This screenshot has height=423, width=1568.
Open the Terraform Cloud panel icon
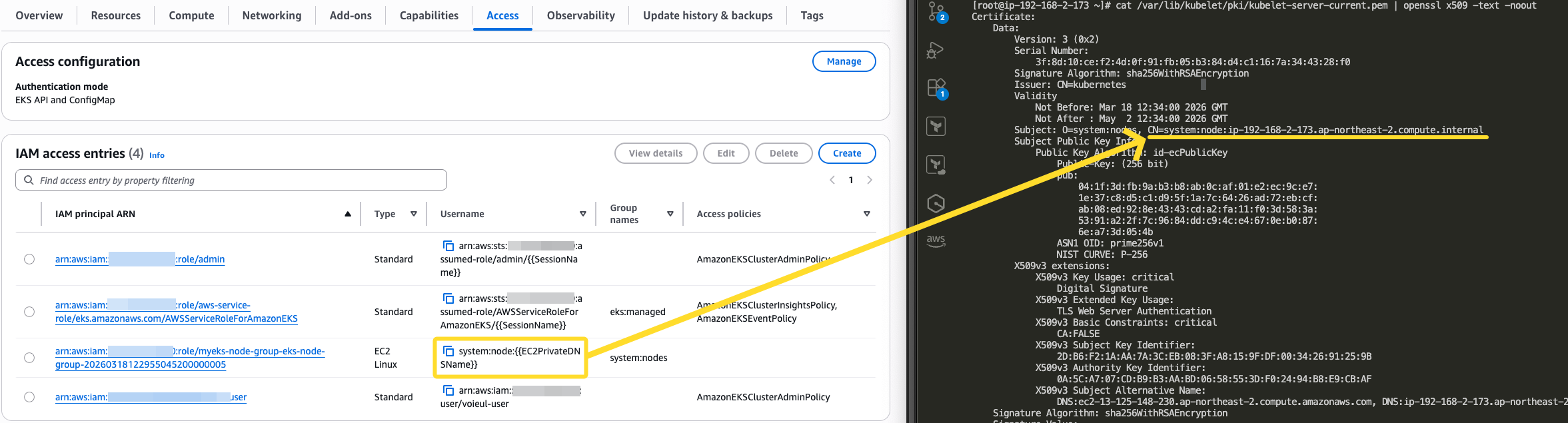[936, 165]
